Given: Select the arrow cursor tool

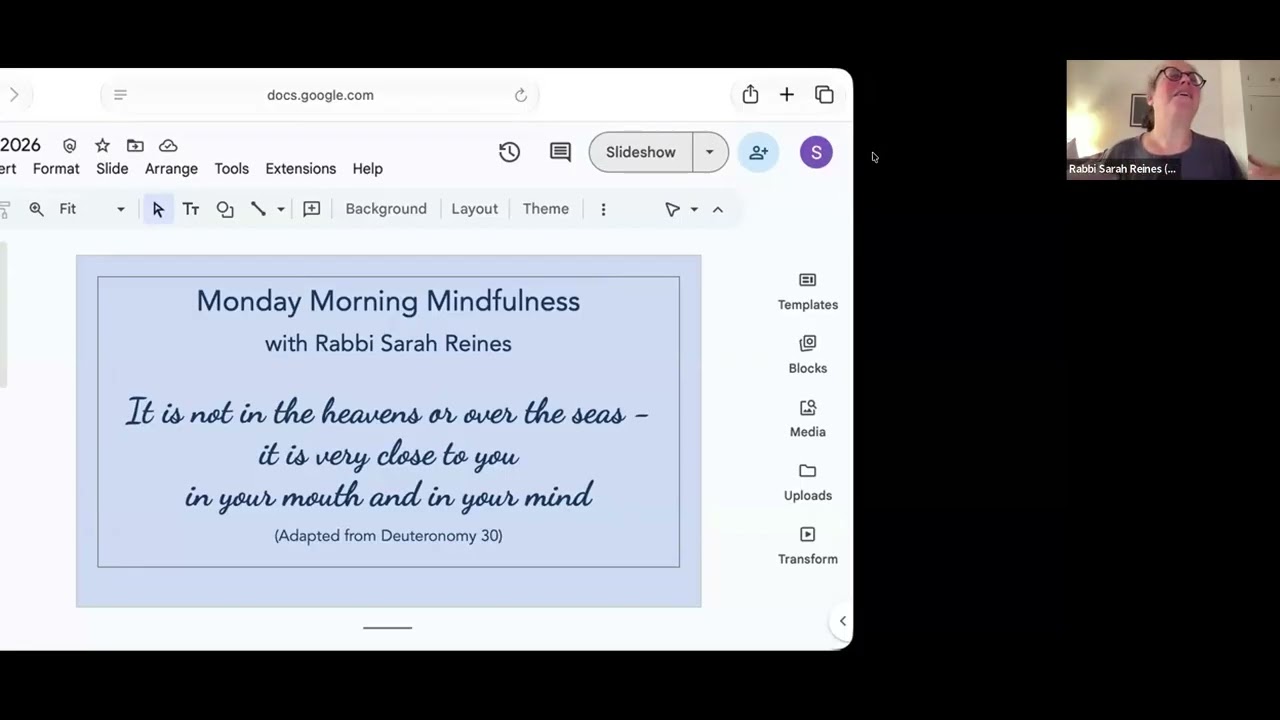Looking at the screenshot, I should (x=158, y=209).
